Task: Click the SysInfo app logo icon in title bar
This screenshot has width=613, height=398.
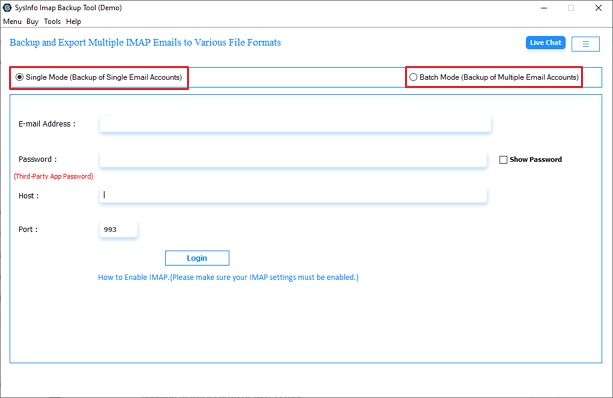Action: (x=7, y=7)
